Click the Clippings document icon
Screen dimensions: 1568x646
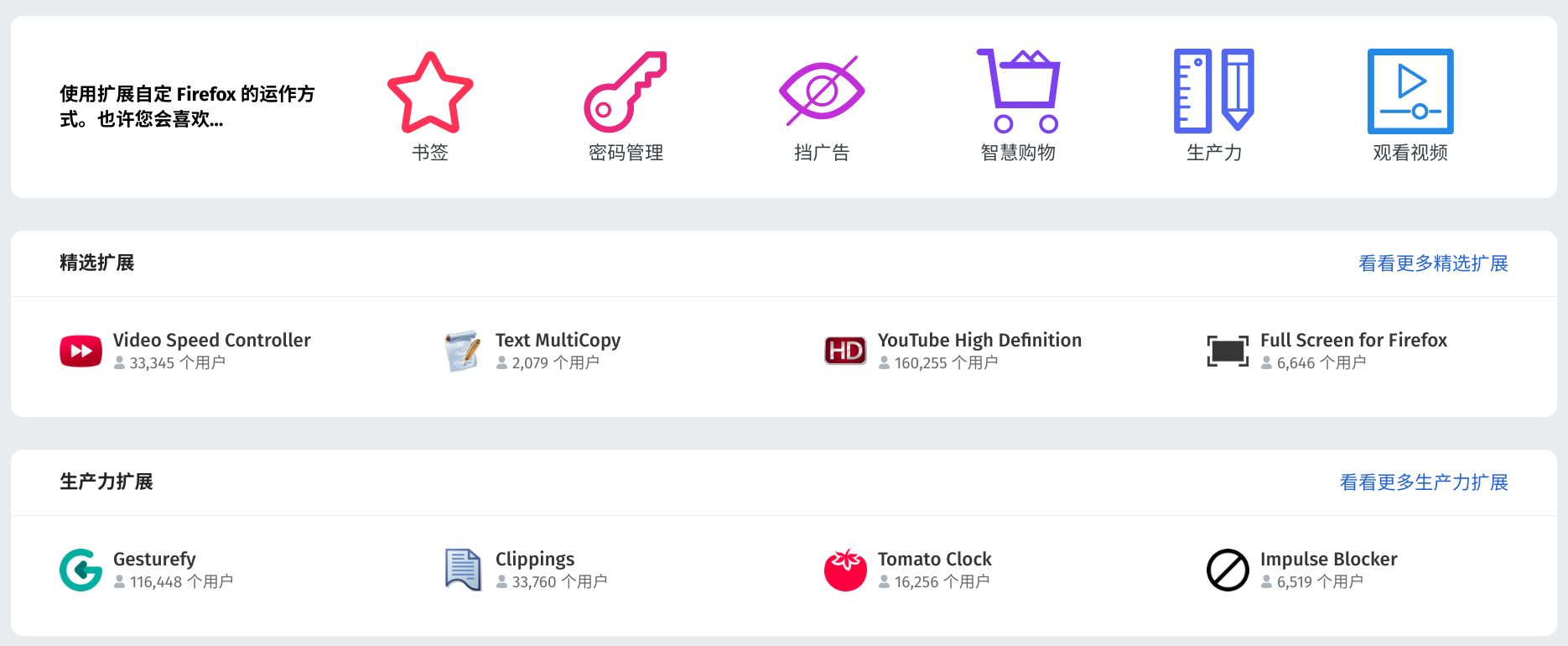(463, 570)
